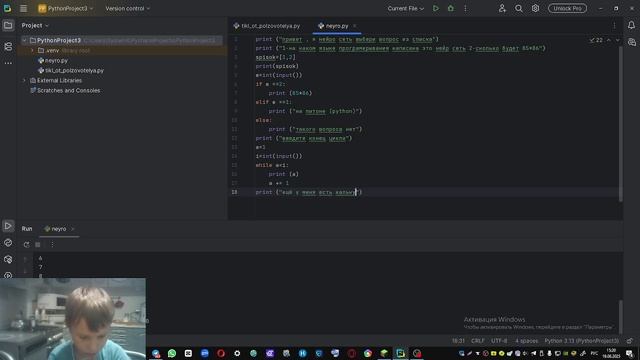Click 4 spaces indent setting
This screenshot has height=360, width=640.
[x=526, y=341]
